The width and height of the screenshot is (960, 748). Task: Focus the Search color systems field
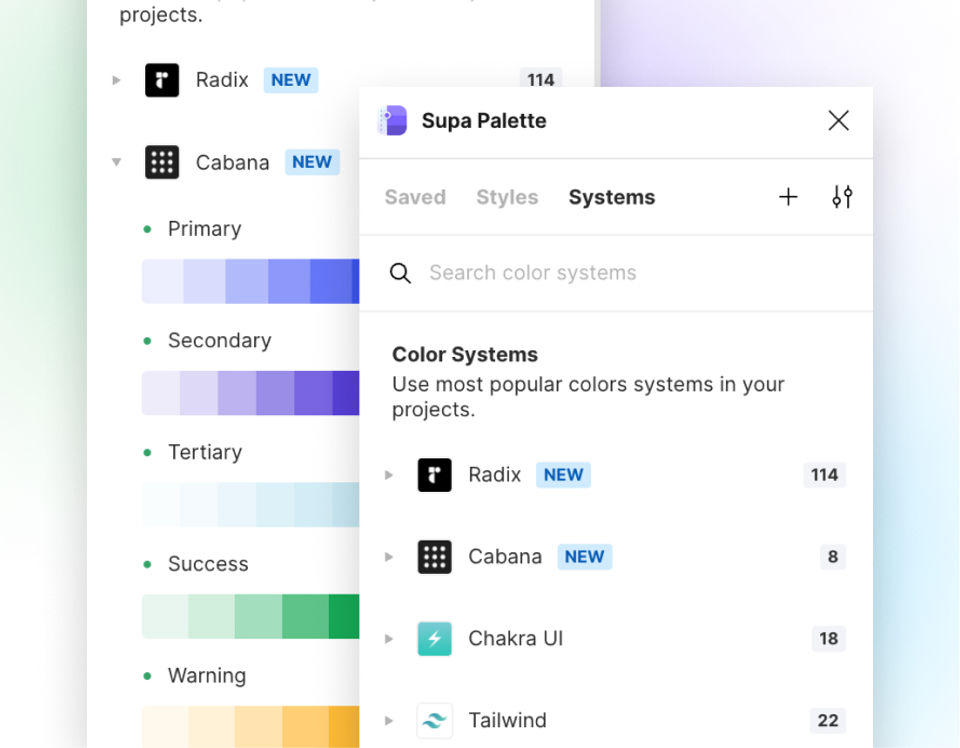coord(616,273)
